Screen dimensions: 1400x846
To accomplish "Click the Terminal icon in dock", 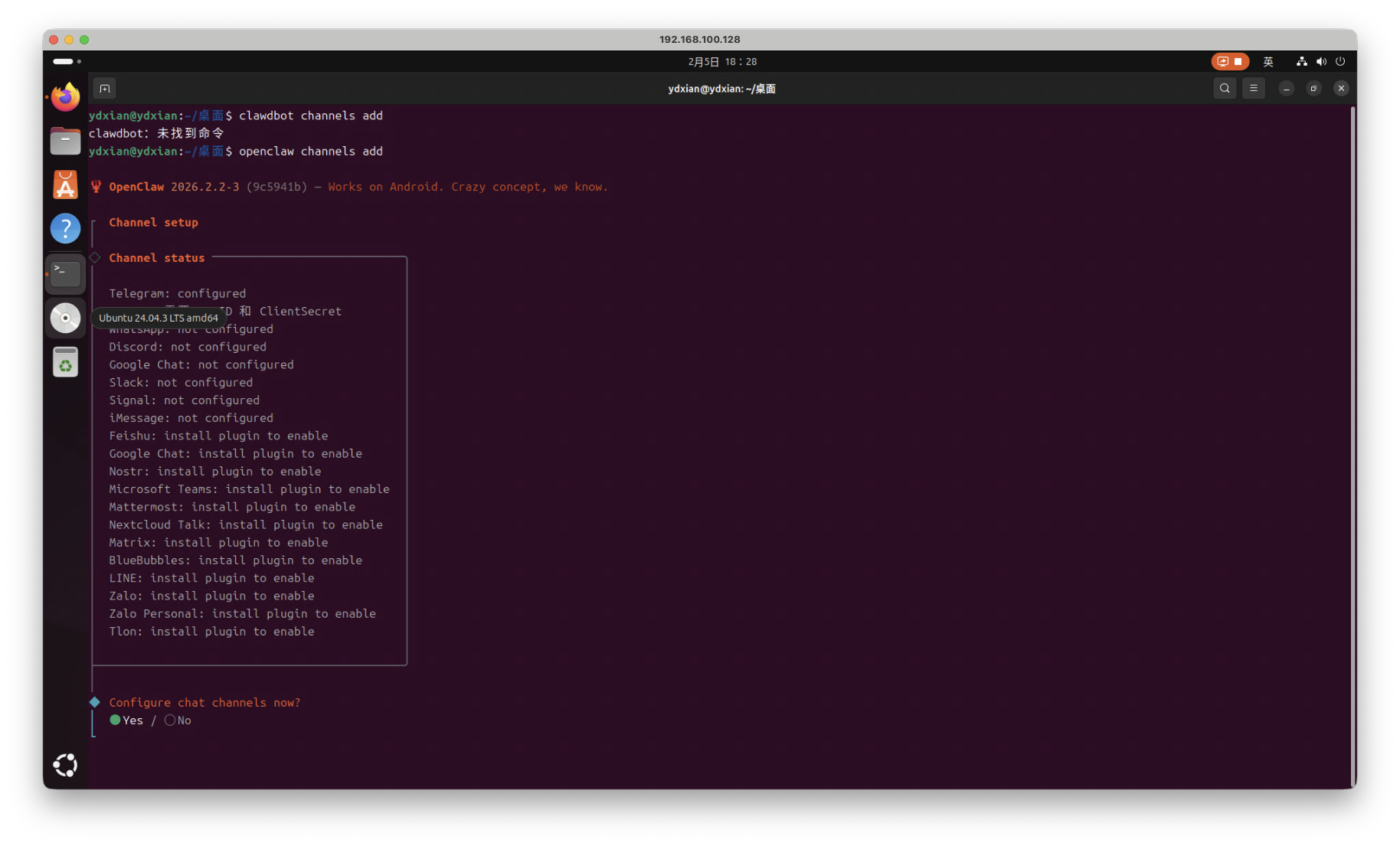I will [x=65, y=273].
